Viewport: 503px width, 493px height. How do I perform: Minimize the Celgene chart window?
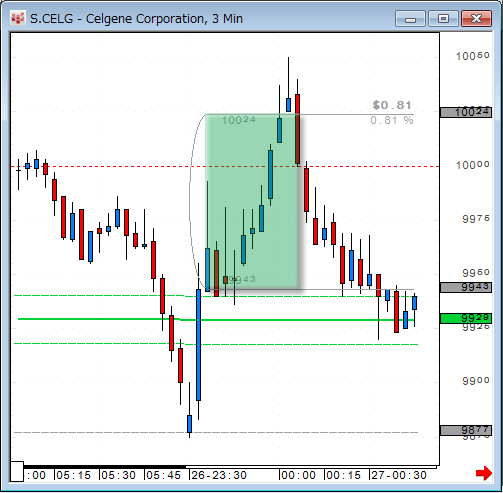pyautogui.click(x=410, y=18)
